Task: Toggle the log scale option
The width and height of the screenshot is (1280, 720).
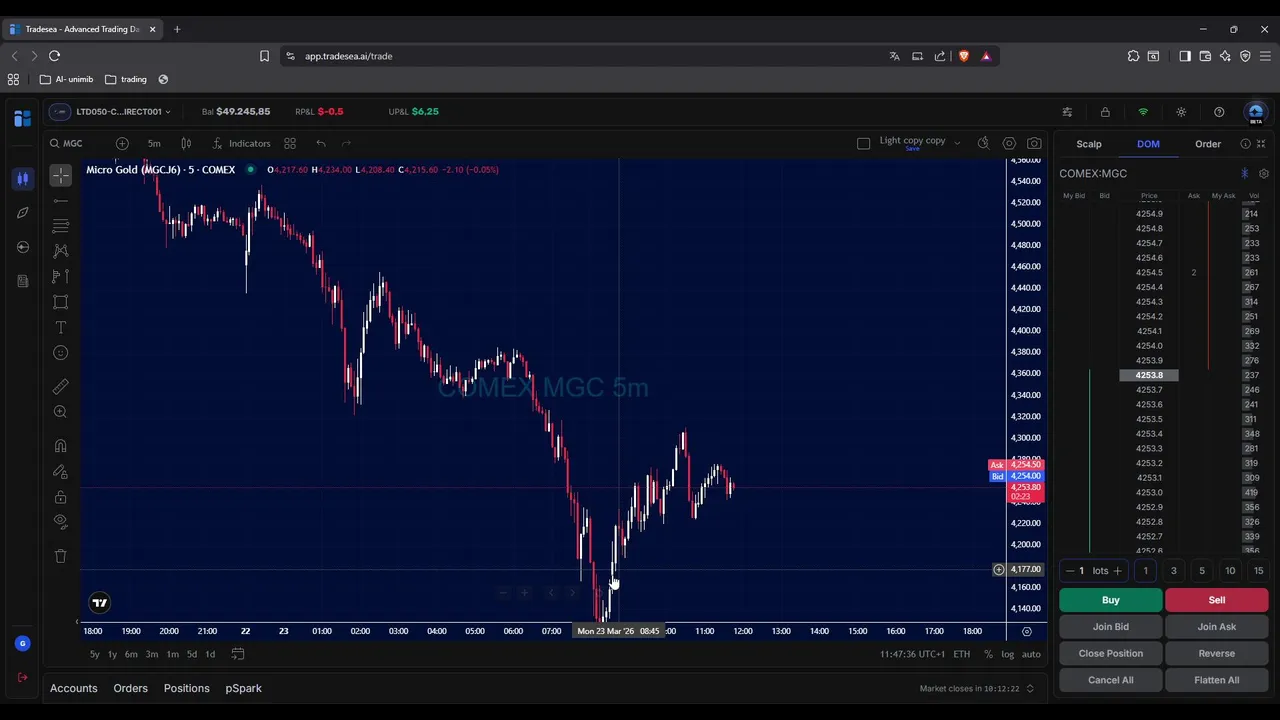Action: pyautogui.click(x=1008, y=654)
